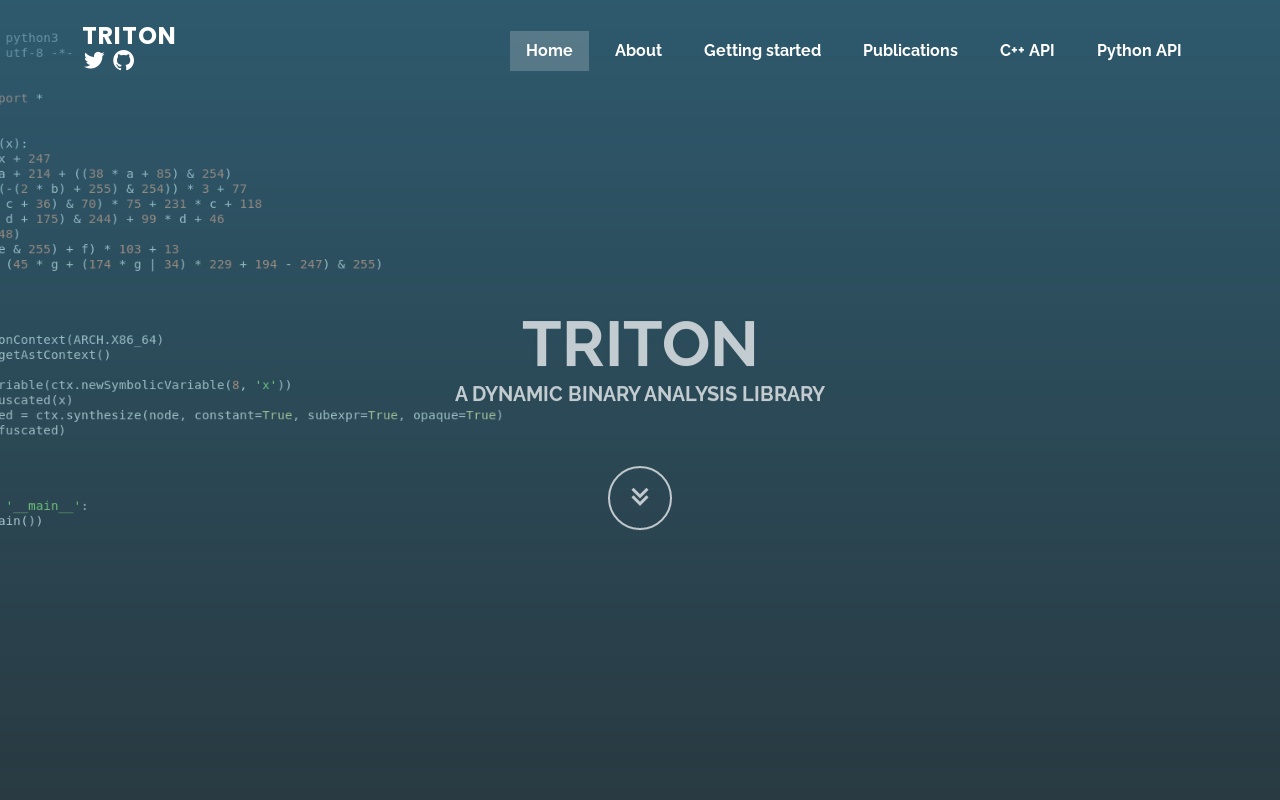Image resolution: width=1280 pixels, height=800 pixels.
Task: Open the C++ API documentation
Action: coord(1027,50)
